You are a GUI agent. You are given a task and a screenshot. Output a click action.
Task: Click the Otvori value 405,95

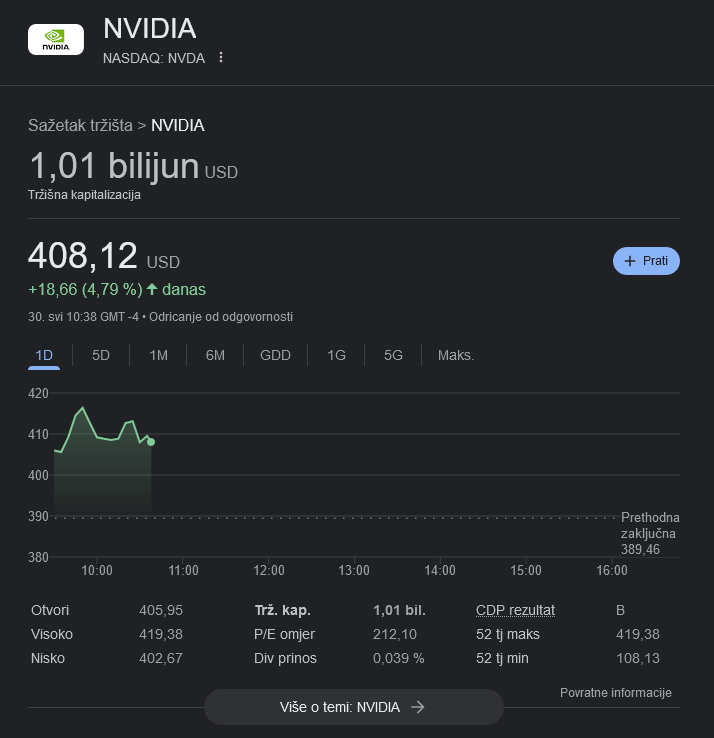pos(161,610)
